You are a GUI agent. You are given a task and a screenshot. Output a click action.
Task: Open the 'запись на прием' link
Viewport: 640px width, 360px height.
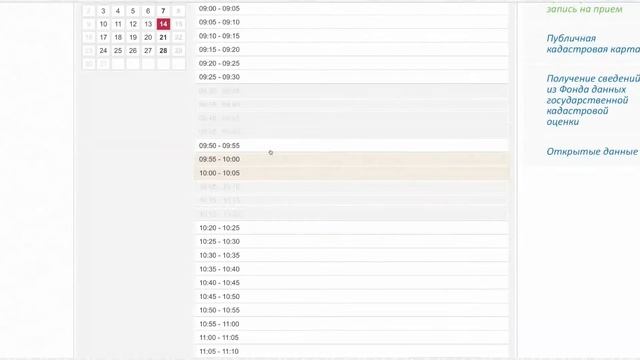(x=584, y=9)
